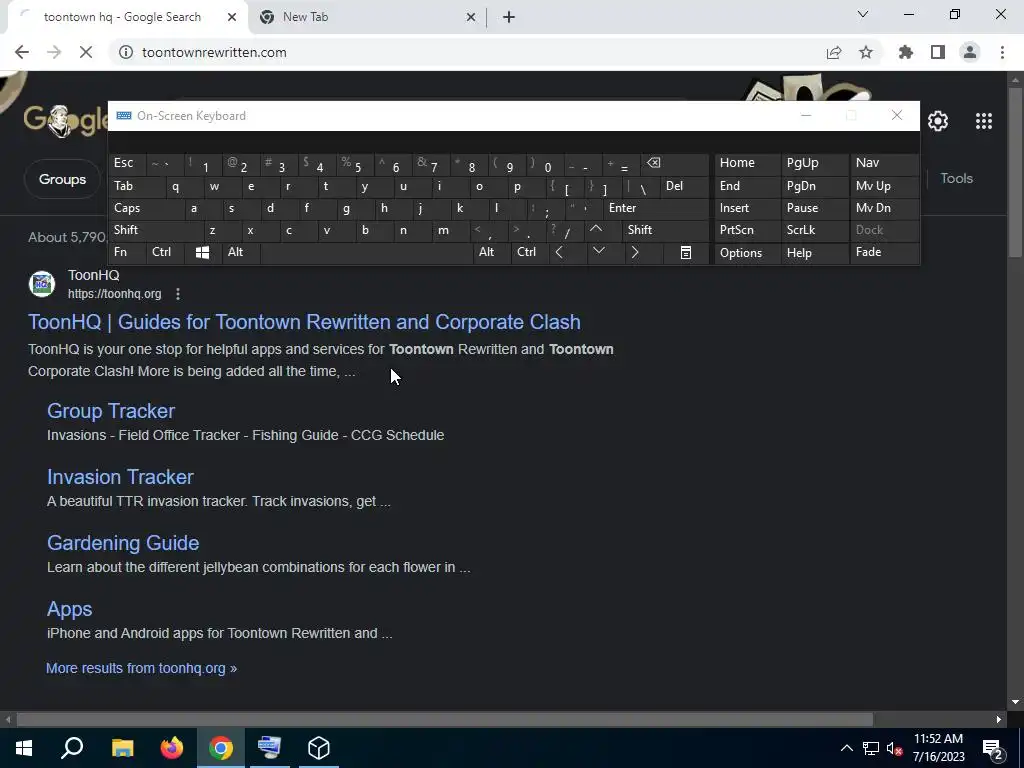Toggle the left Shift key on the keyboard

pyautogui.click(x=155, y=230)
